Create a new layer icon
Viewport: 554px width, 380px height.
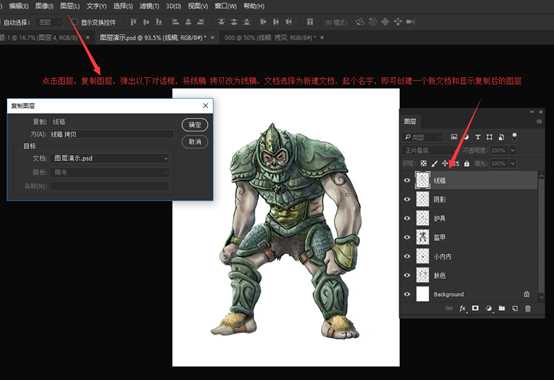click(515, 308)
